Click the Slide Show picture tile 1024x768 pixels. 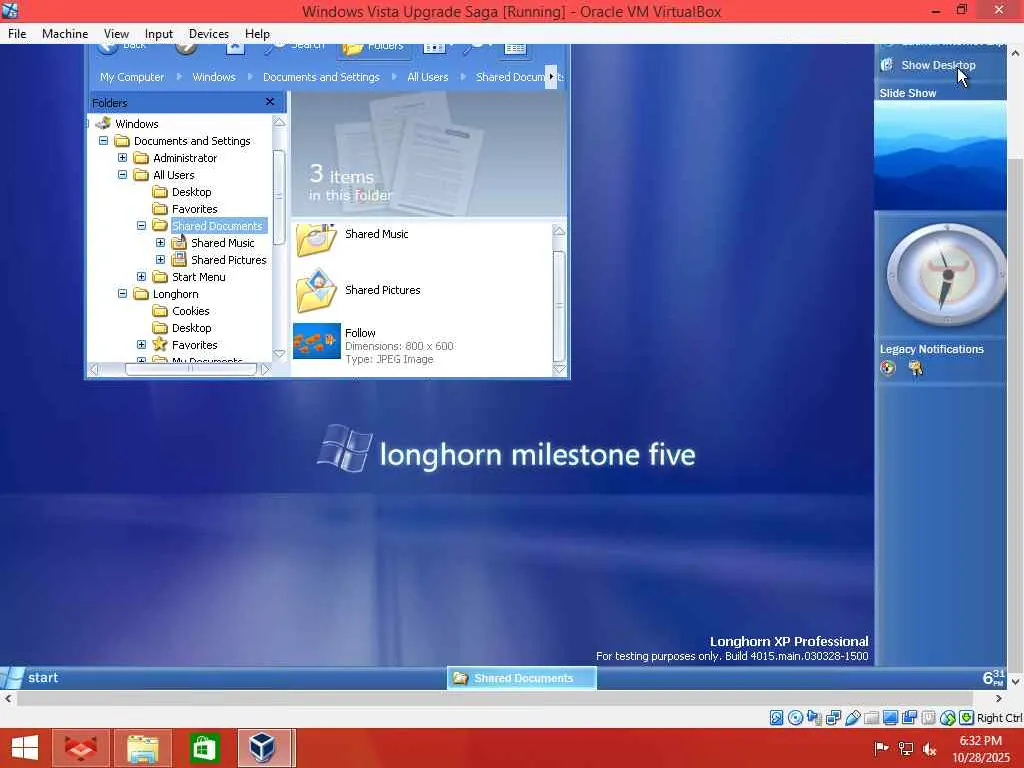[x=940, y=155]
